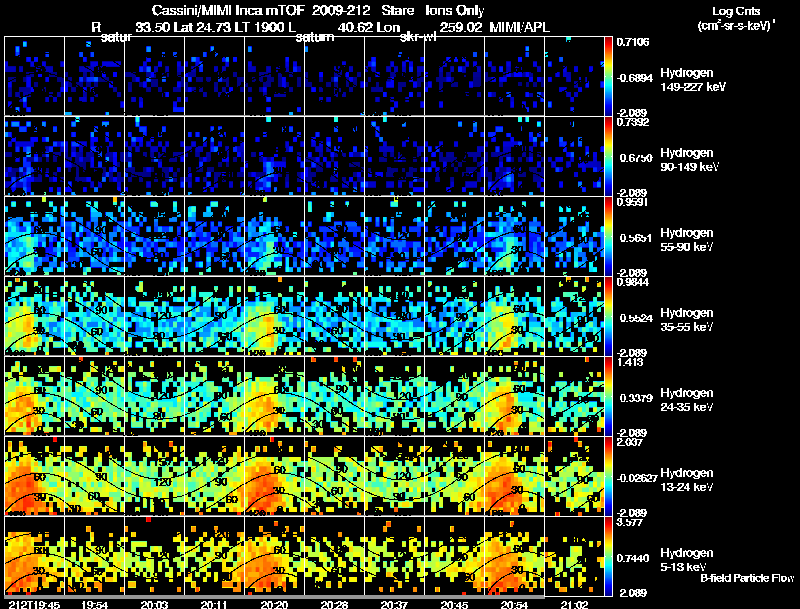Select the 21:02 time label

coord(574,604)
